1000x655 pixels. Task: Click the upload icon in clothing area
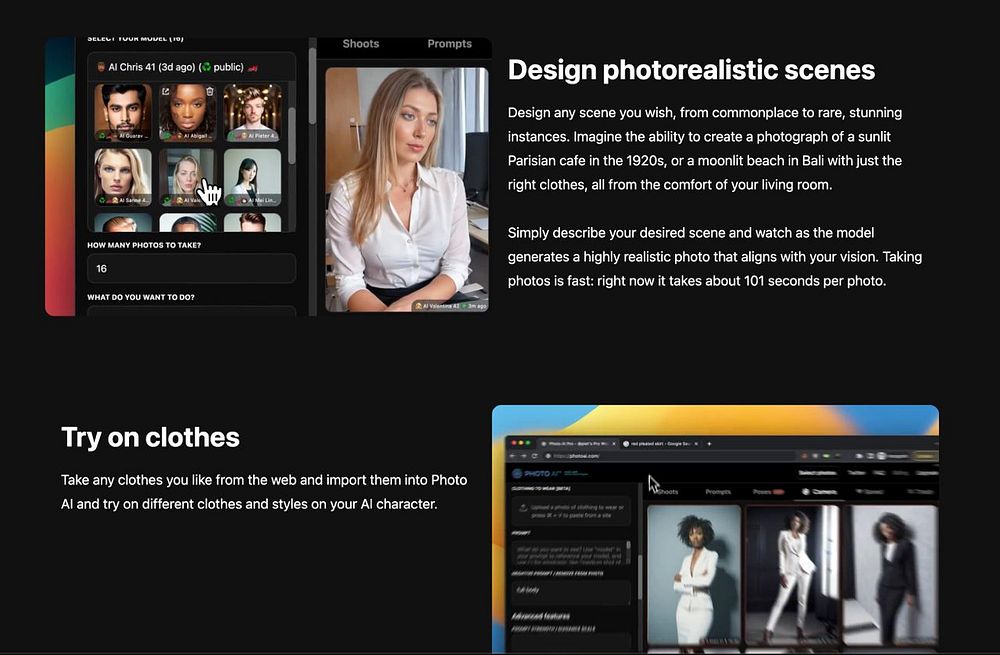coord(523,508)
